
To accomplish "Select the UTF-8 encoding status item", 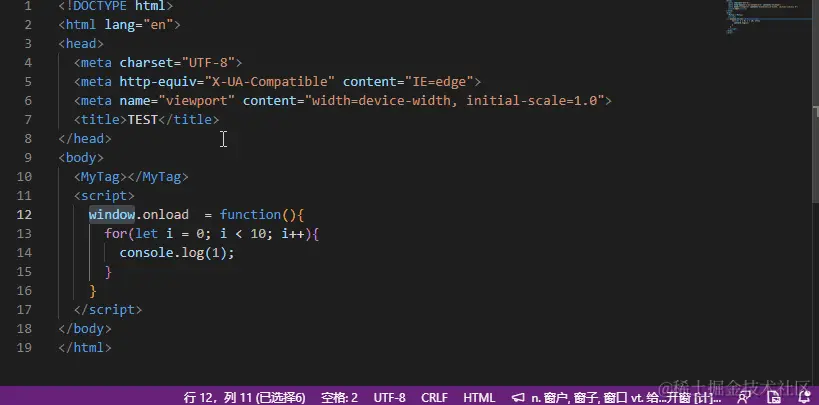I will coord(389,398).
